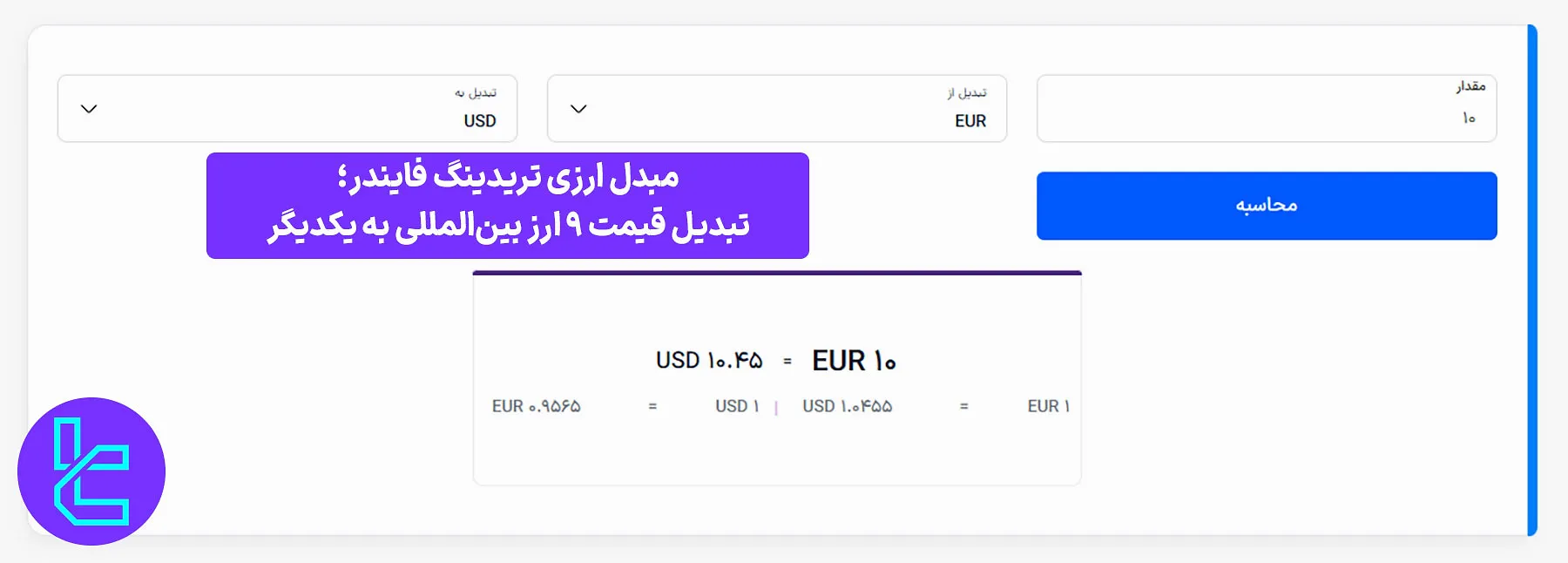The height and width of the screenshot is (563, 1568).
Task: Click the divider between the two exchange rates
Action: (x=776, y=405)
